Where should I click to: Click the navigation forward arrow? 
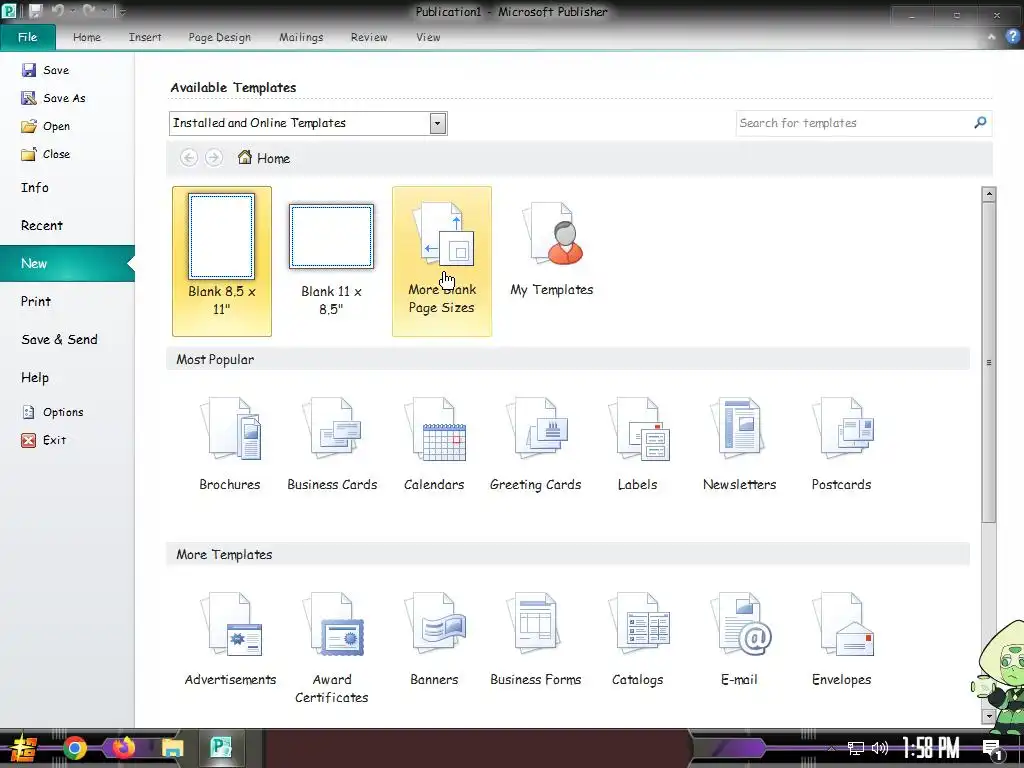tap(214, 158)
